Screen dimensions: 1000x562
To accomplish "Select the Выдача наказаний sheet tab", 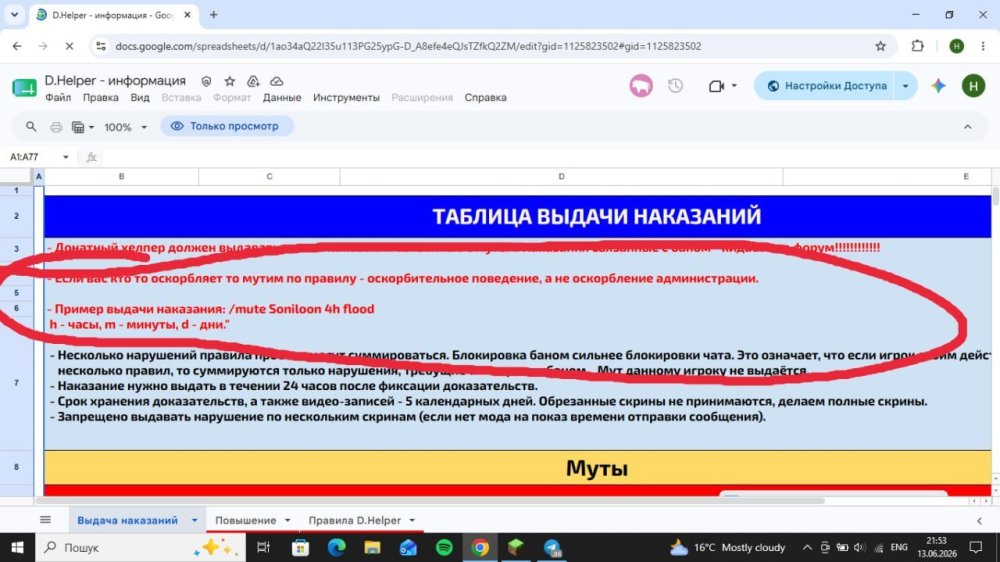I will 128,520.
